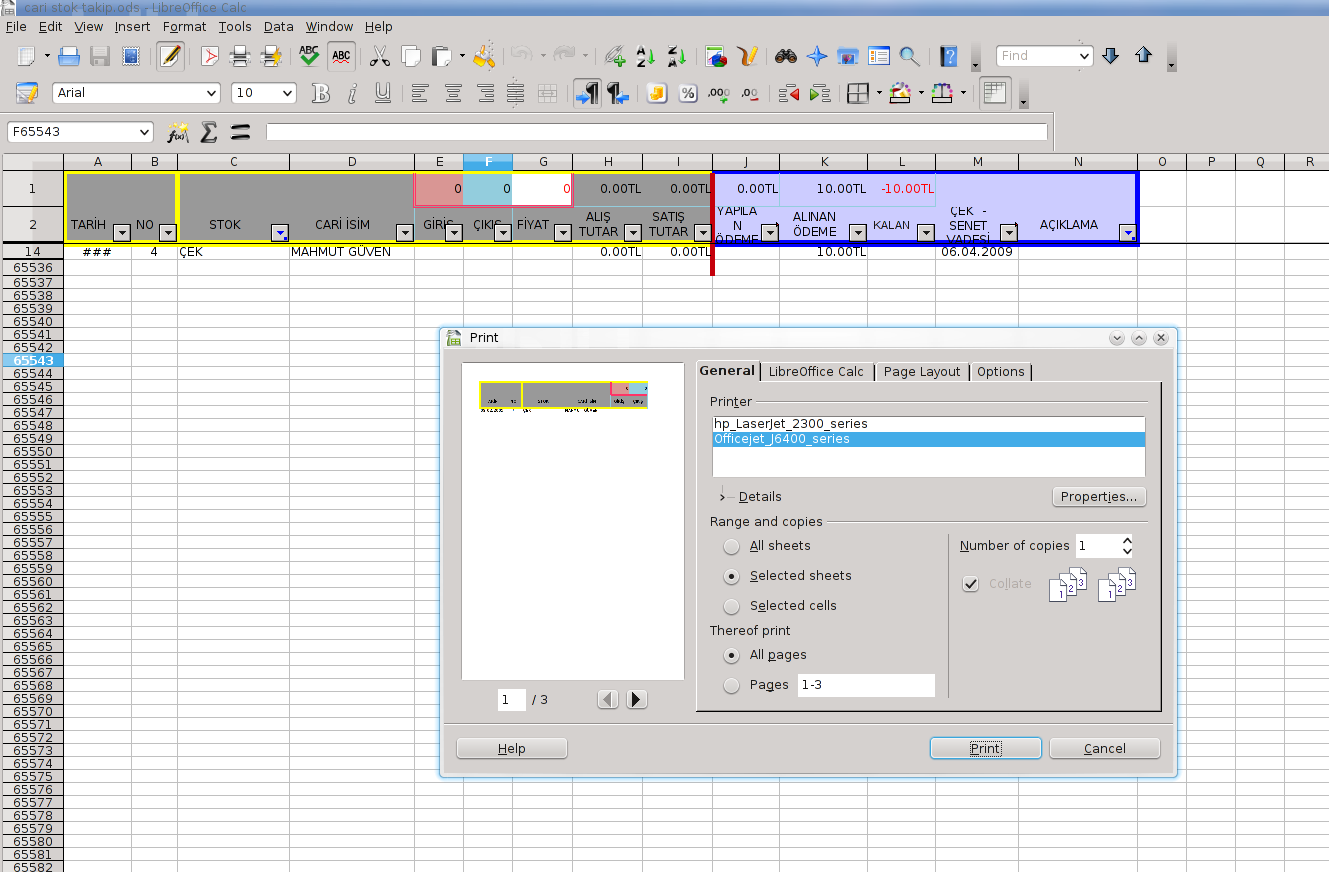Toggle Bold formatting
1329x872 pixels.
pos(320,93)
